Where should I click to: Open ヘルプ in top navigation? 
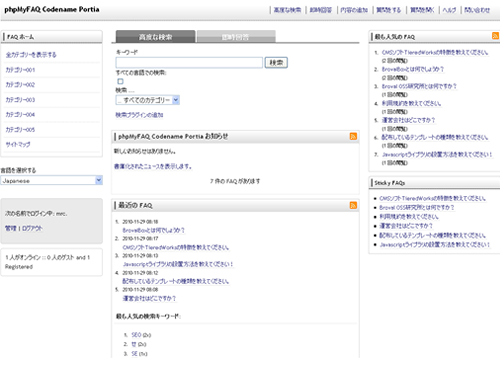(449, 10)
